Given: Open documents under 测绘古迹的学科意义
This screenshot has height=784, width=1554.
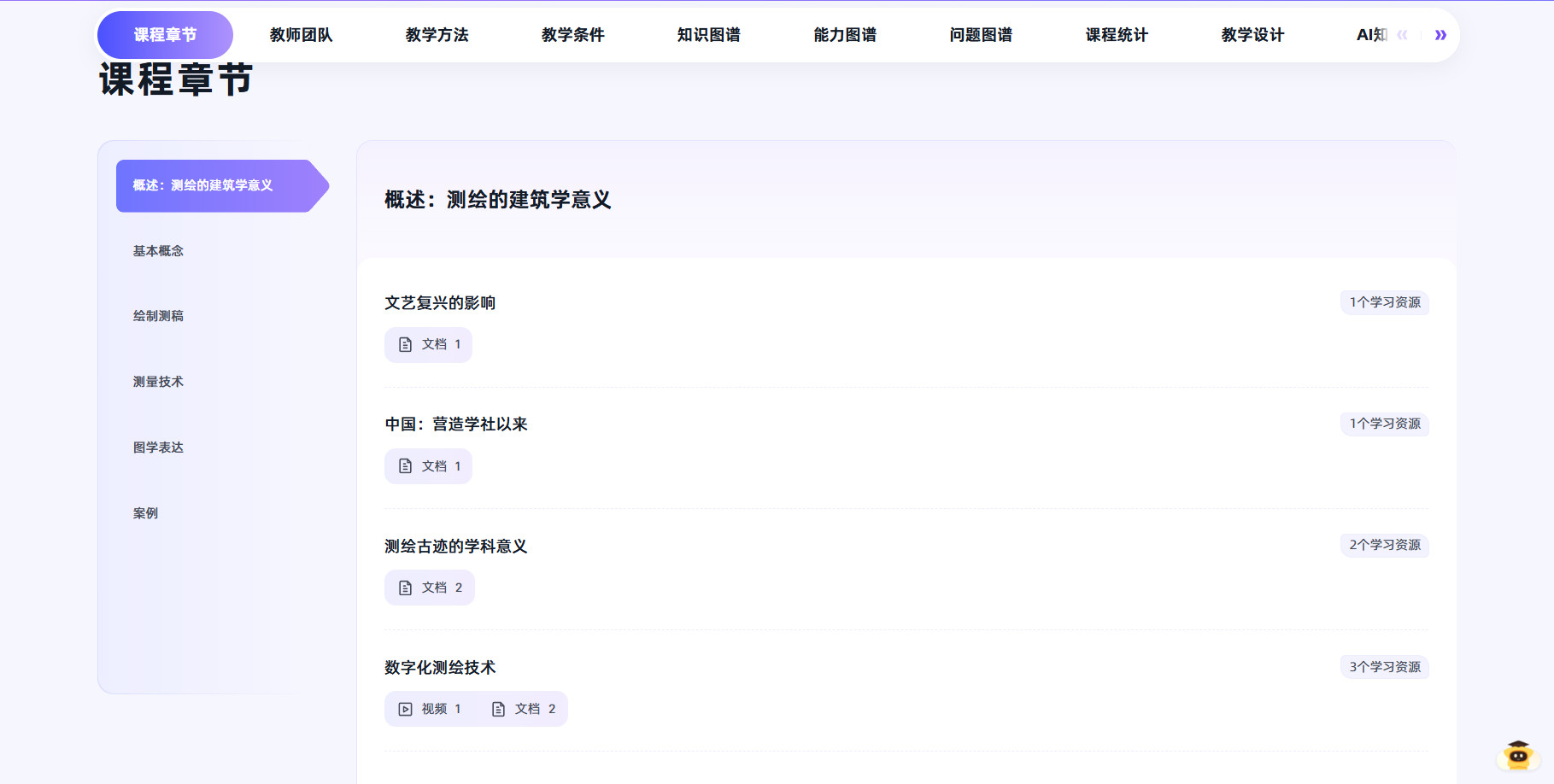Looking at the screenshot, I should [x=430, y=588].
